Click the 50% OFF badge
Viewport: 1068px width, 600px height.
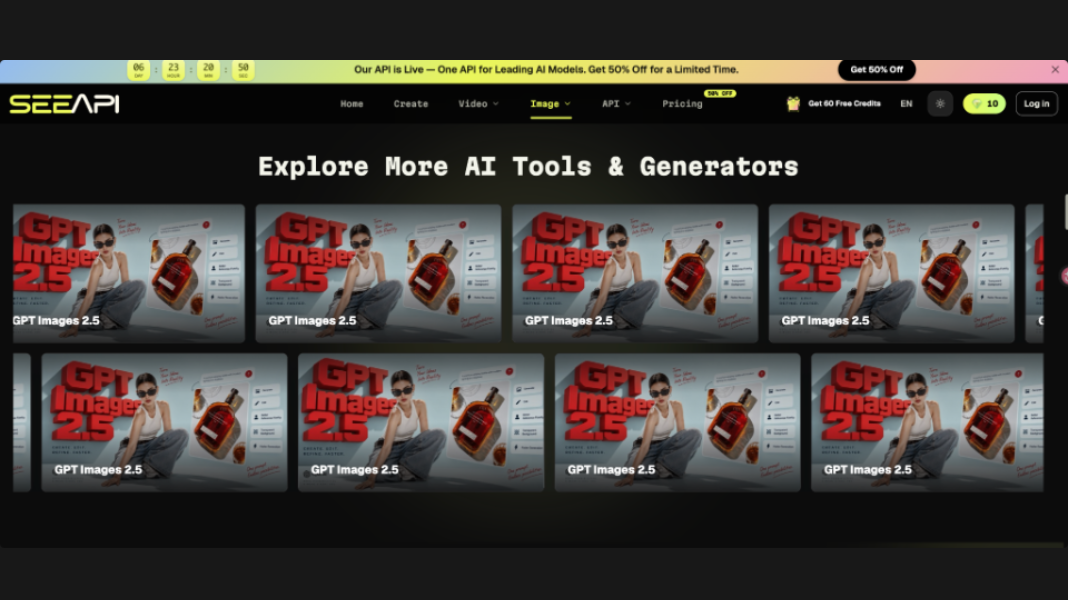(720, 93)
